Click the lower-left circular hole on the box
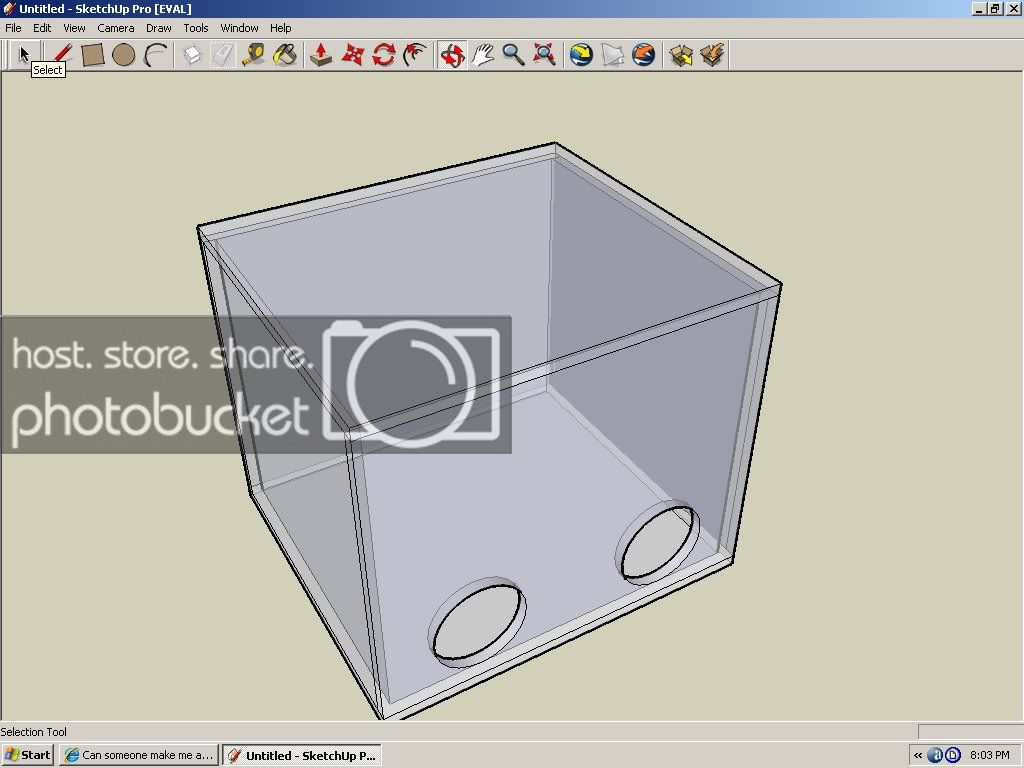The height and width of the screenshot is (768, 1024). pyautogui.click(x=477, y=622)
